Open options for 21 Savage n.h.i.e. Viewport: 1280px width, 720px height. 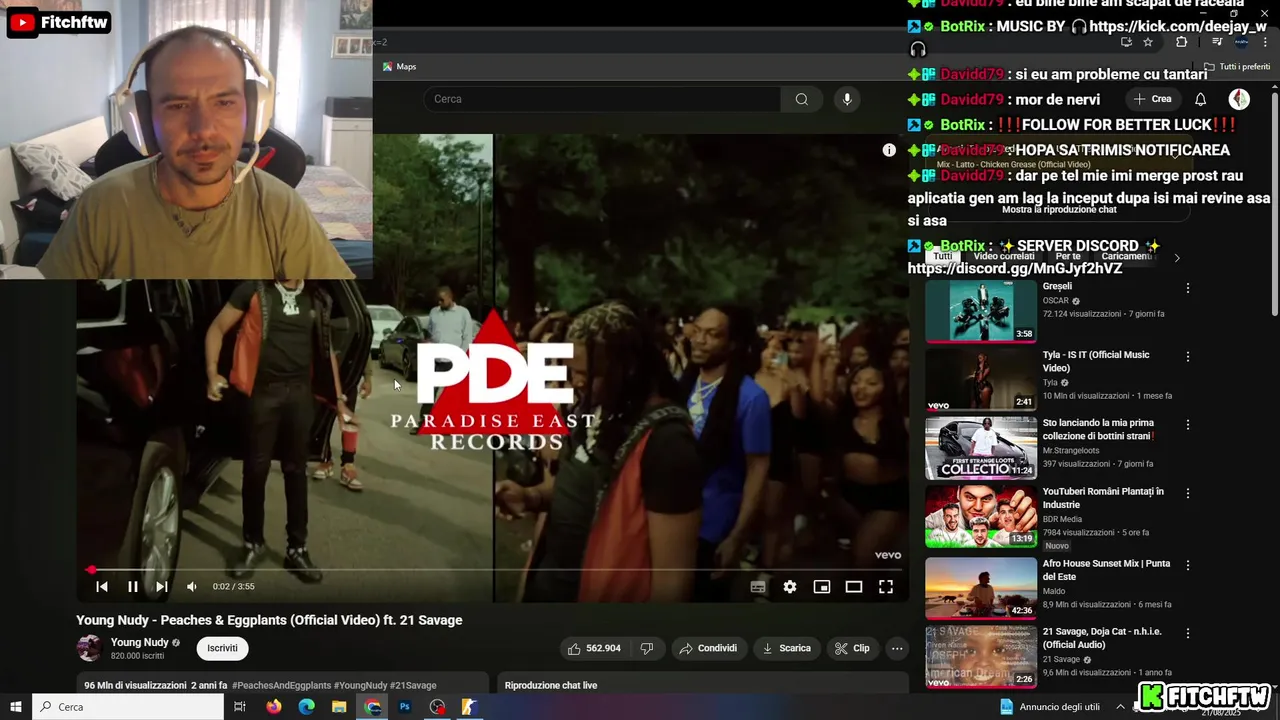[x=1187, y=633]
